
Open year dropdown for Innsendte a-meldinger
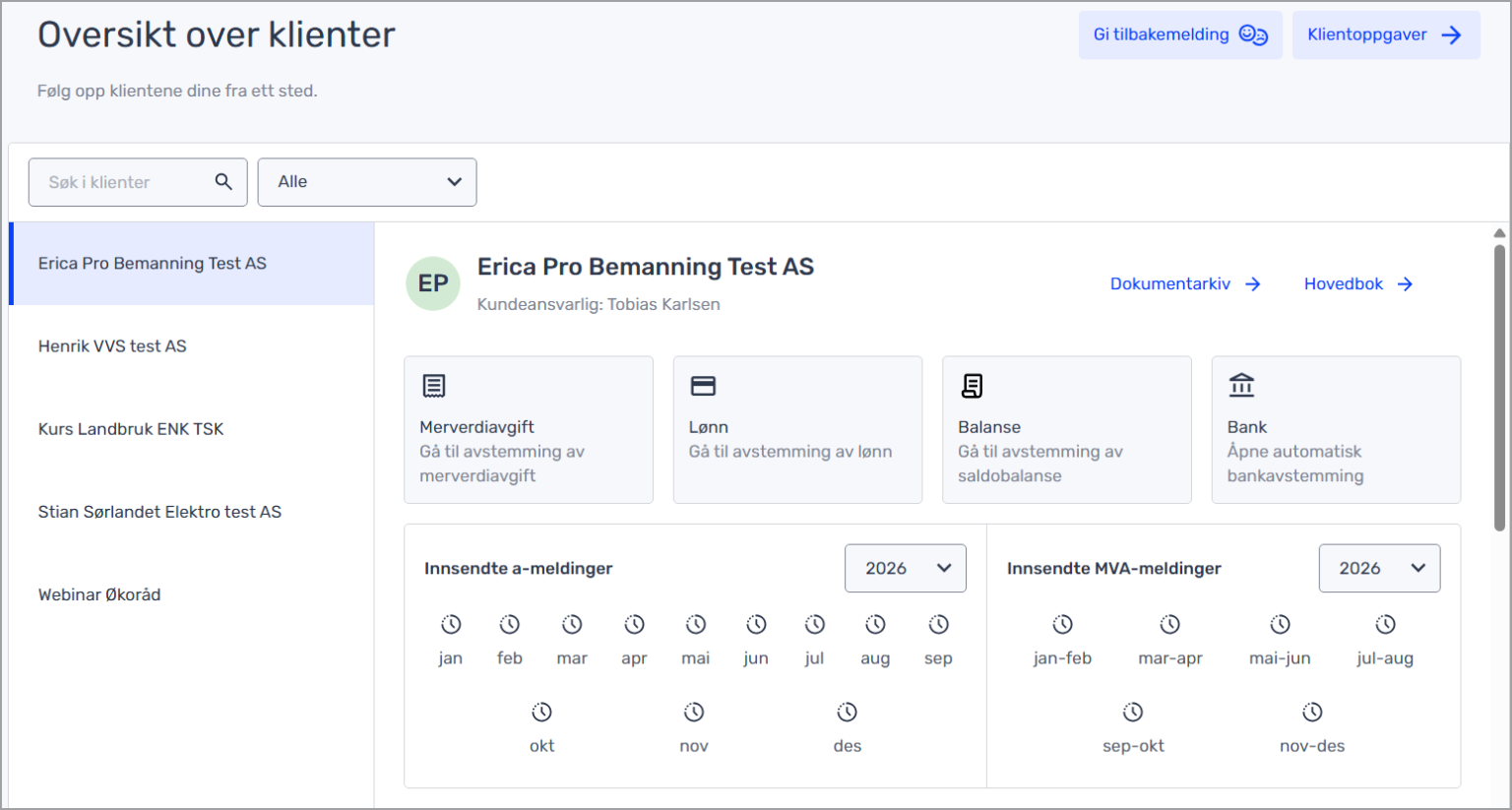tap(905, 568)
